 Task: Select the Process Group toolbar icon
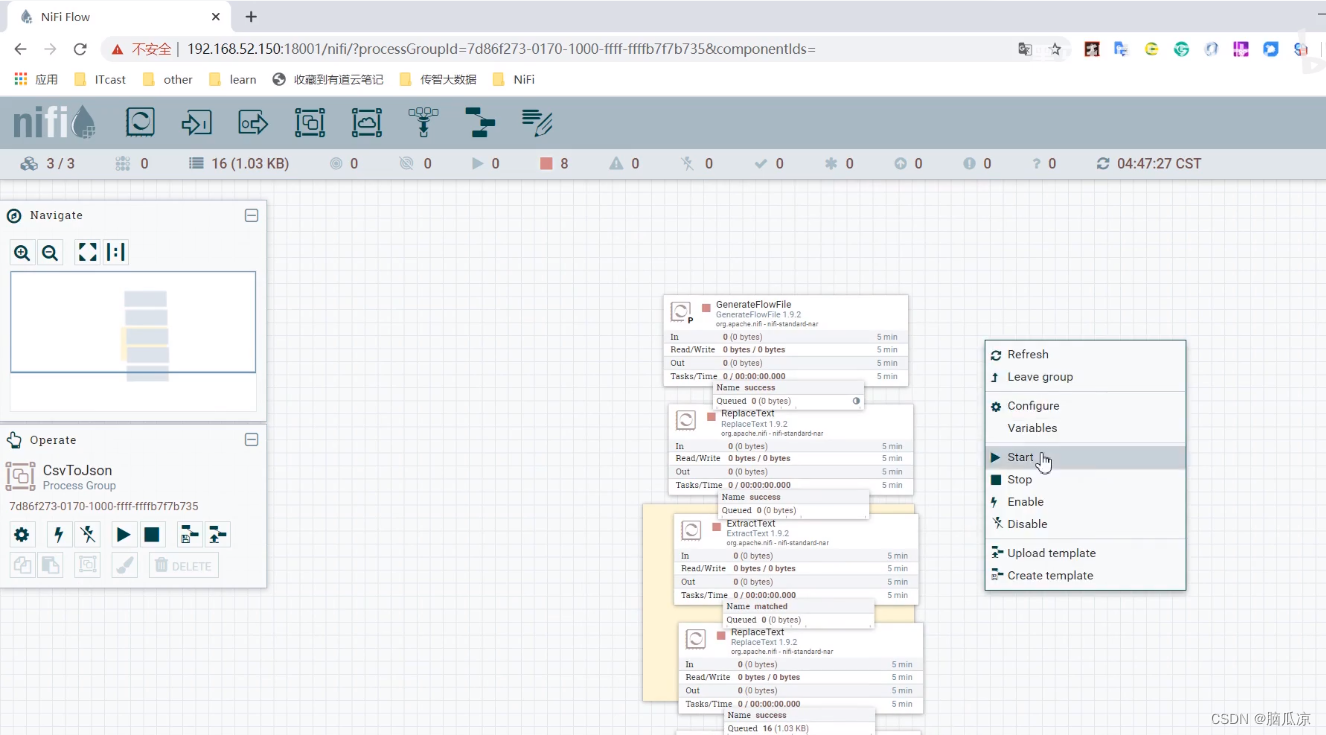tap(310, 123)
